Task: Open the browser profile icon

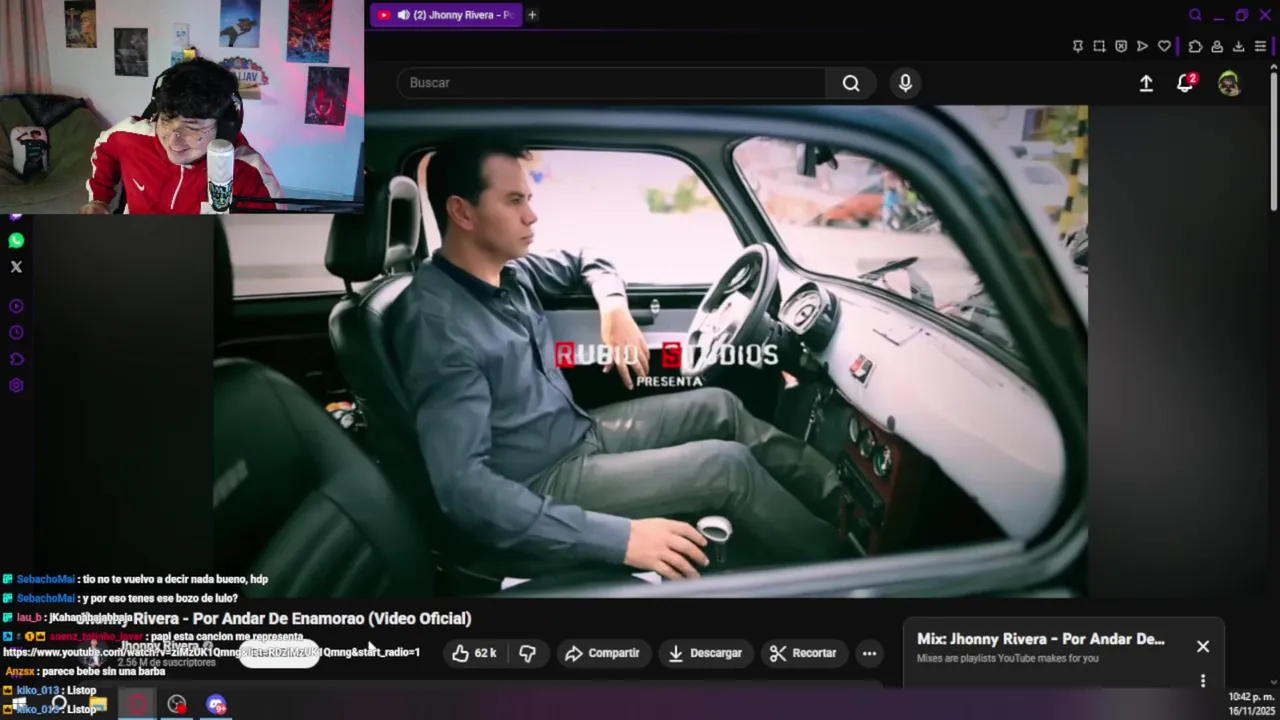Action: [1217, 46]
